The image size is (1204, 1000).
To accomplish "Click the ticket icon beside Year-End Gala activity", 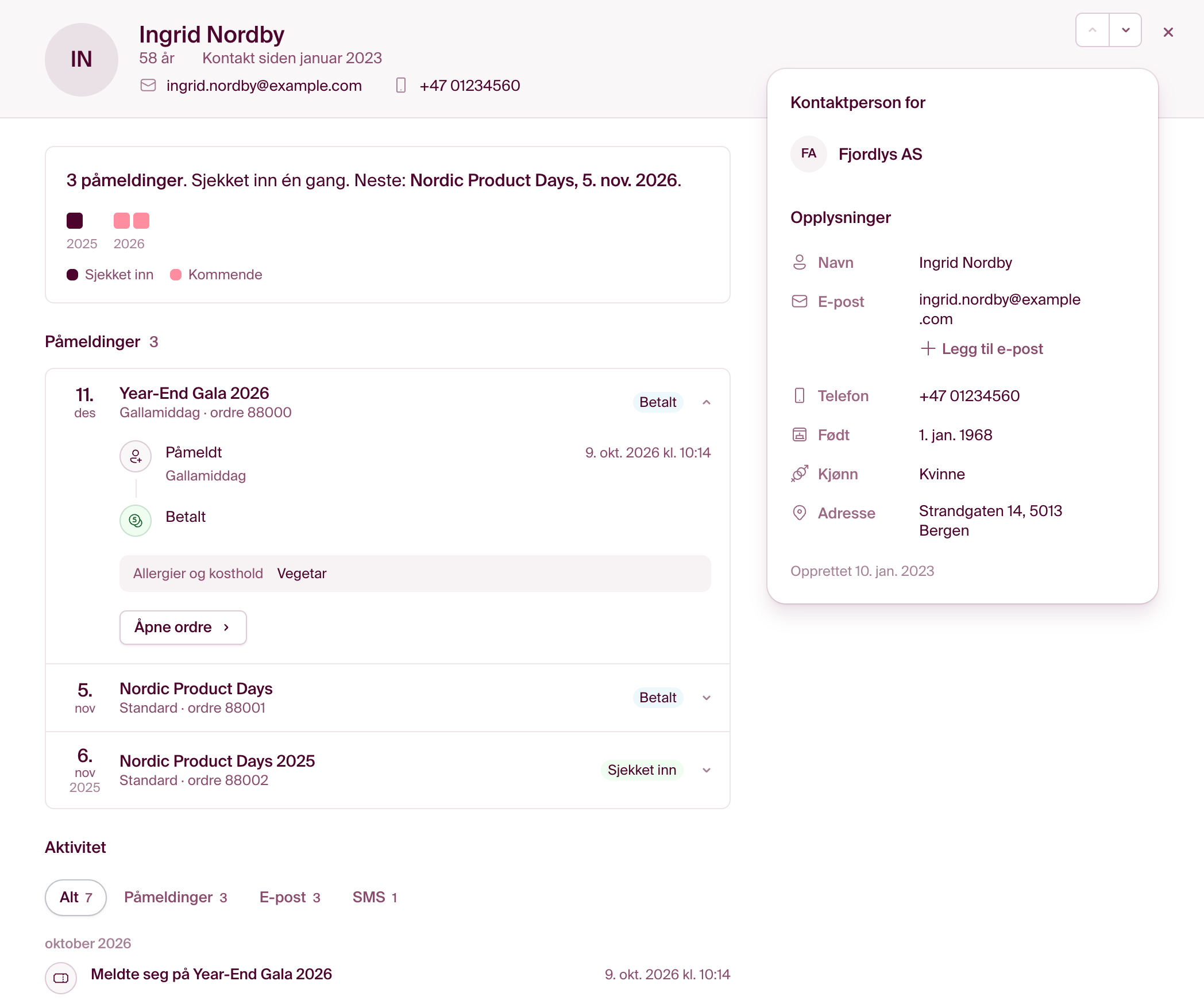I will [x=61, y=978].
